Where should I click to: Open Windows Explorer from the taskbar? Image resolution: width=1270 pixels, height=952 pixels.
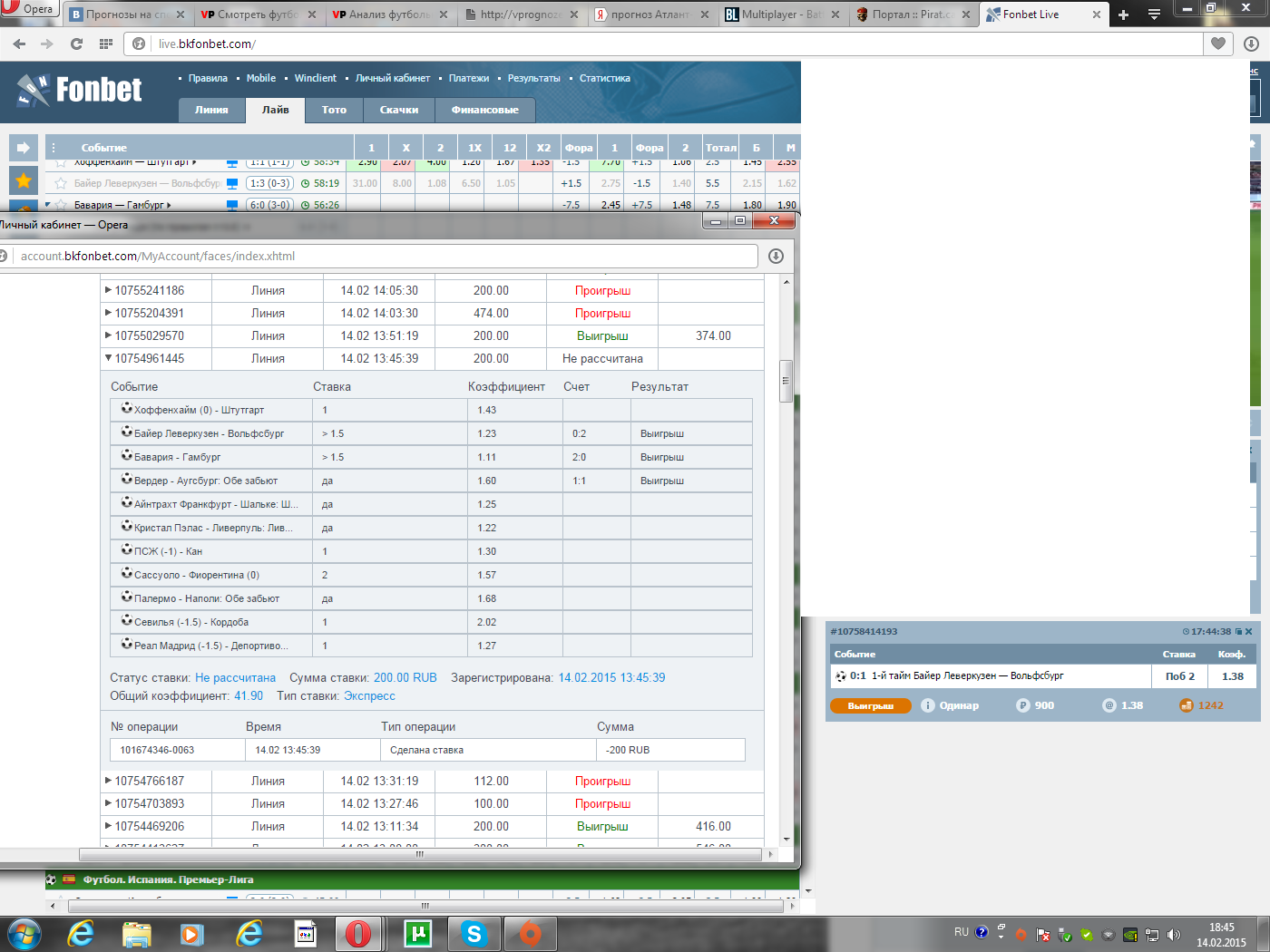point(137,934)
